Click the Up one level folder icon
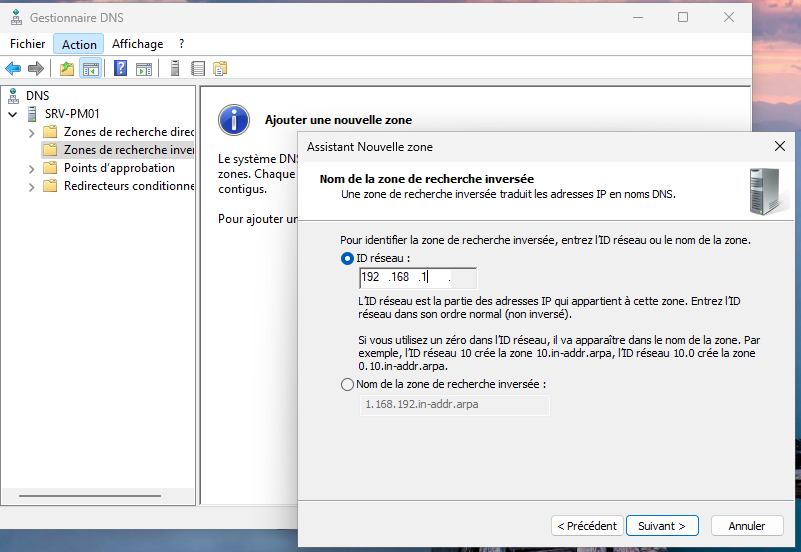The height and width of the screenshot is (552, 801). click(x=67, y=68)
